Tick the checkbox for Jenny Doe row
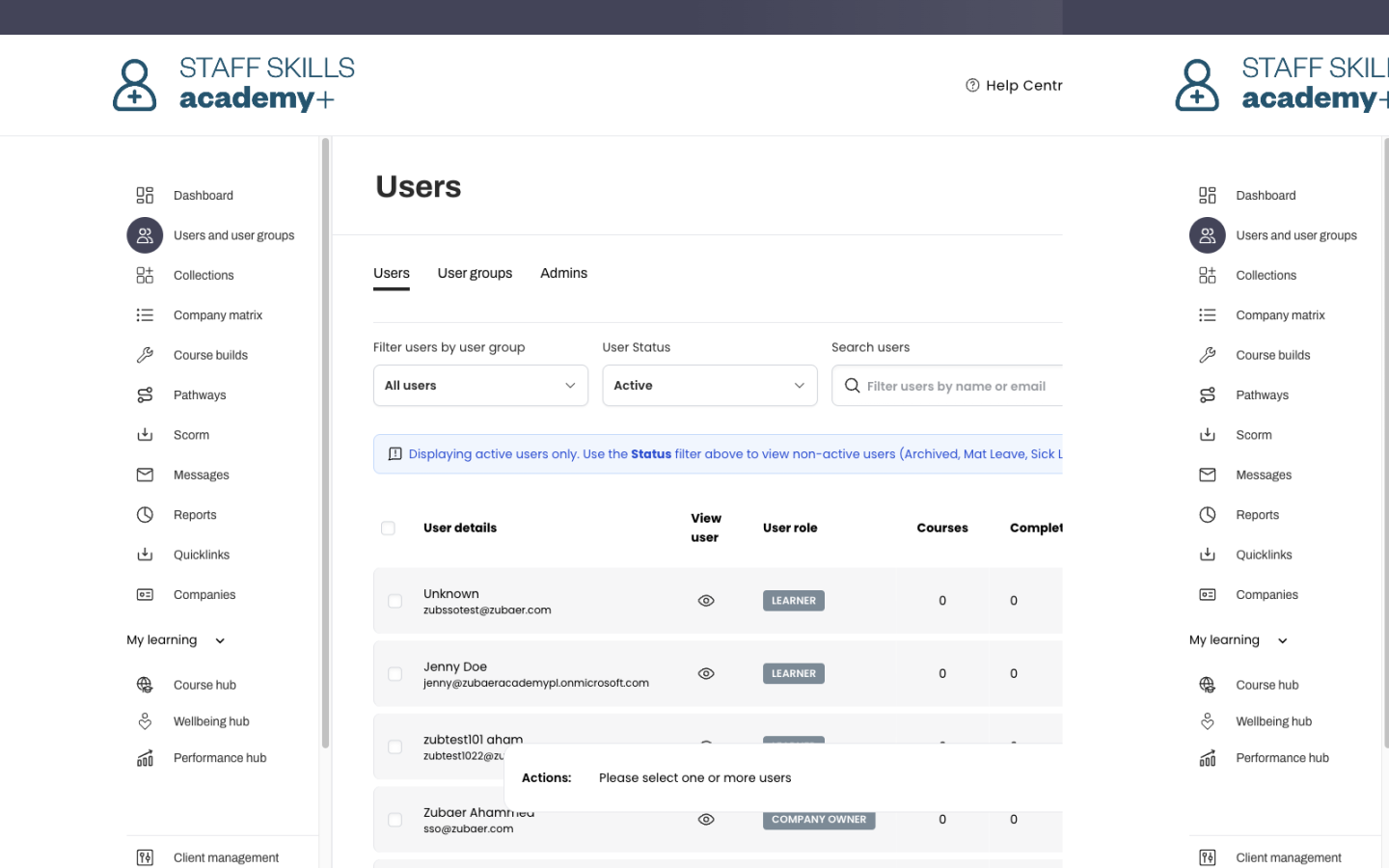The height and width of the screenshot is (868, 1389). pos(395,674)
